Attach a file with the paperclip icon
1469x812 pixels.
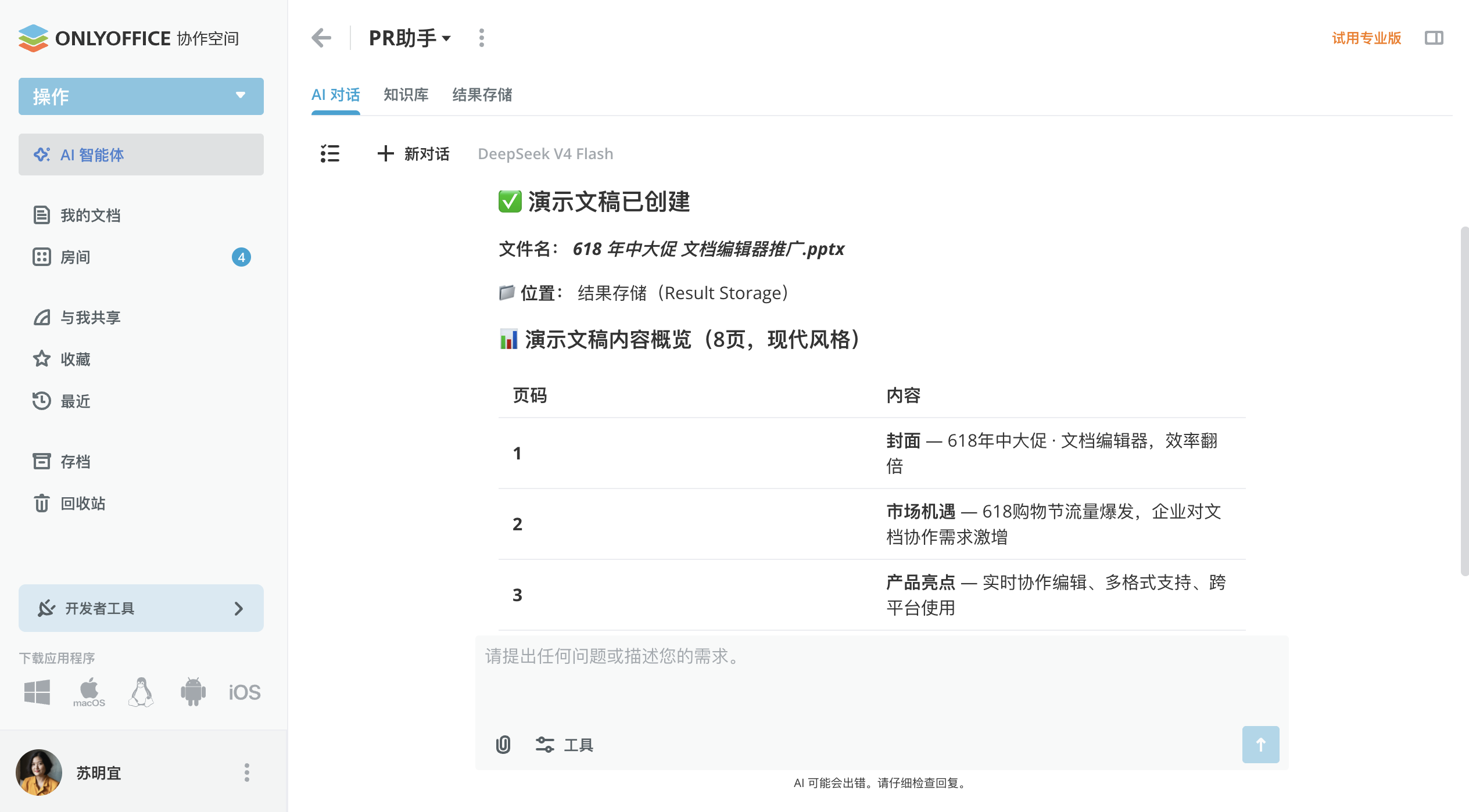coord(503,745)
